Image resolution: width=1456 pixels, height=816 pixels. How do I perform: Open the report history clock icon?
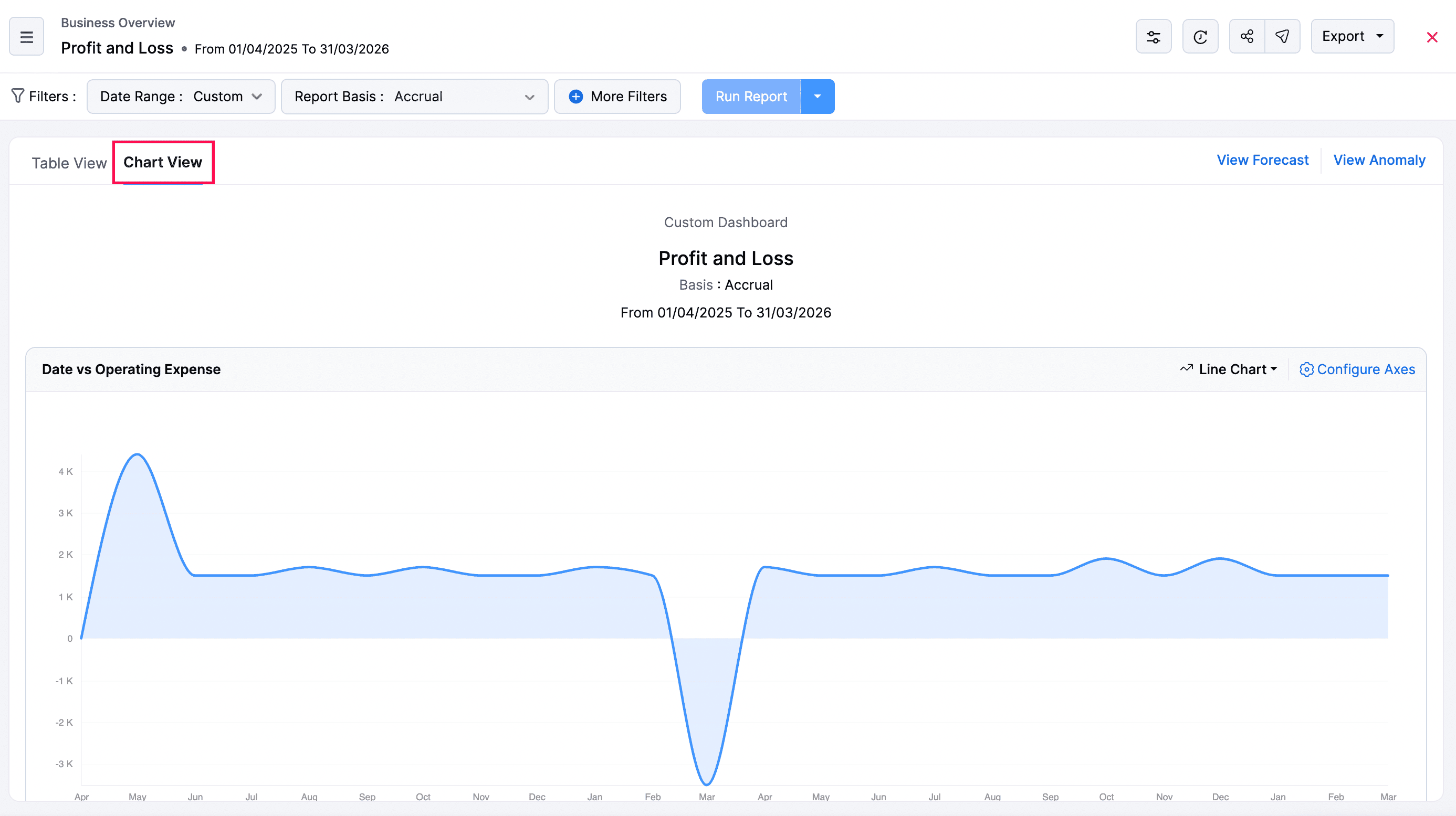click(x=1200, y=36)
